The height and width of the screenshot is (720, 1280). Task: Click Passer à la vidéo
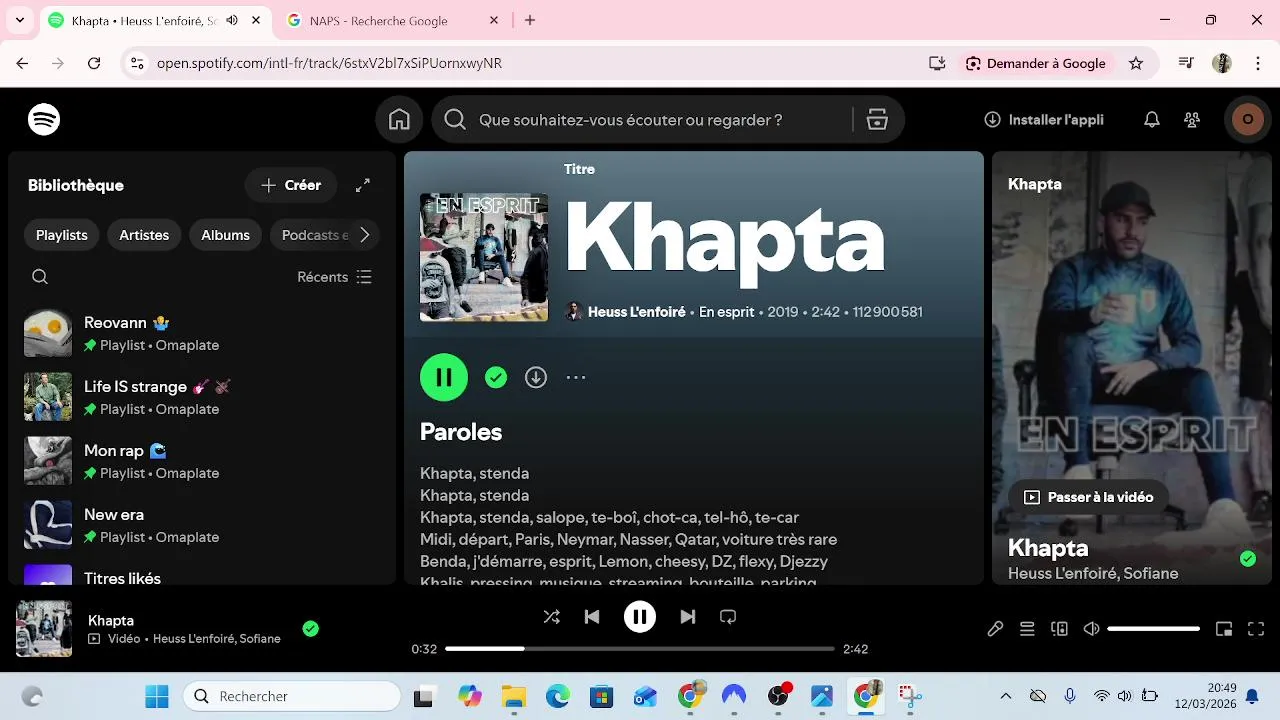1088,497
